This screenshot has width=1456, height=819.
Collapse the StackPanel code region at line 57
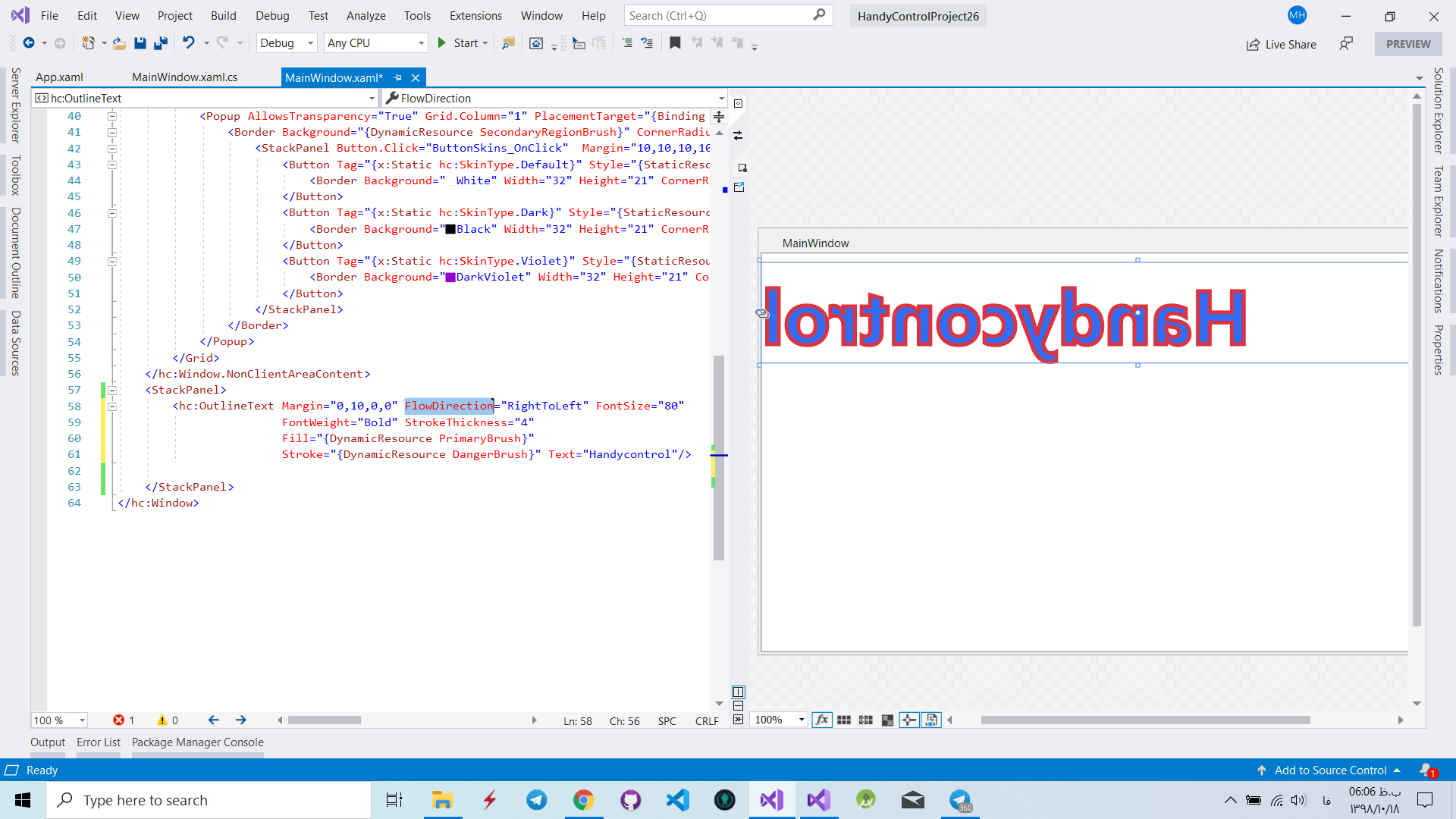112,390
